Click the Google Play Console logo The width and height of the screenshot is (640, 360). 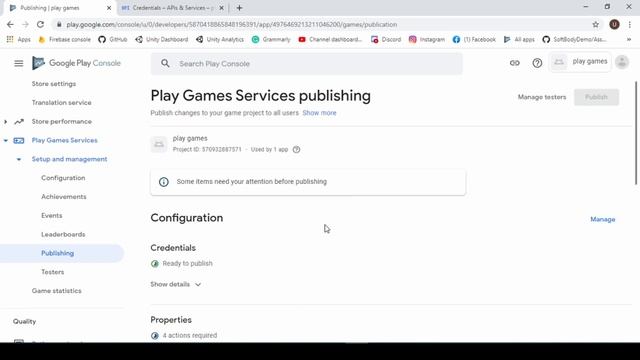coord(76,63)
